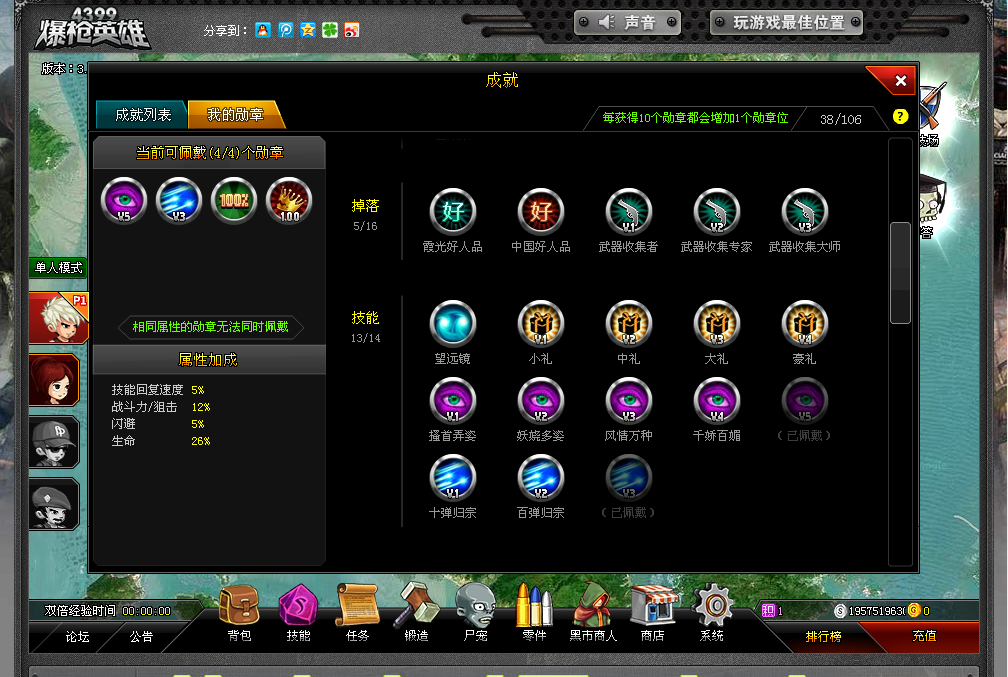The width and height of the screenshot is (1008, 677).
Task: Select the 十弹归宗 medal
Action: (x=453, y=478)
